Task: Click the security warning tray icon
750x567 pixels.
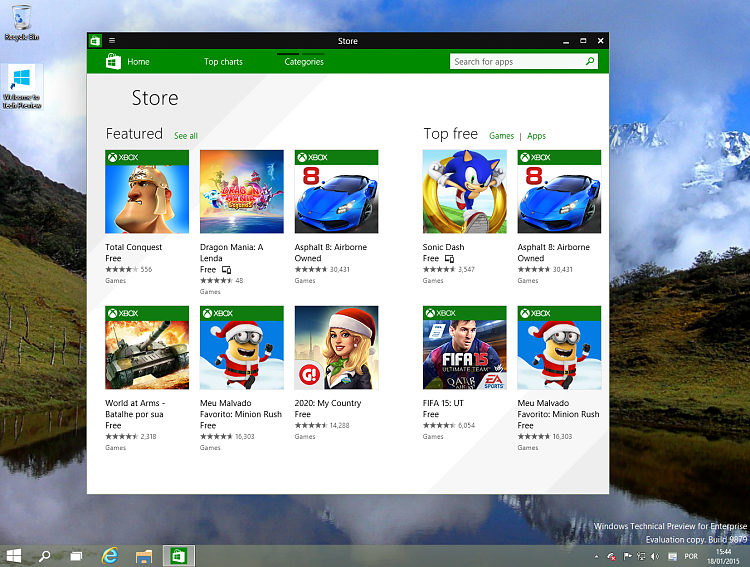Action: point(611,556)
